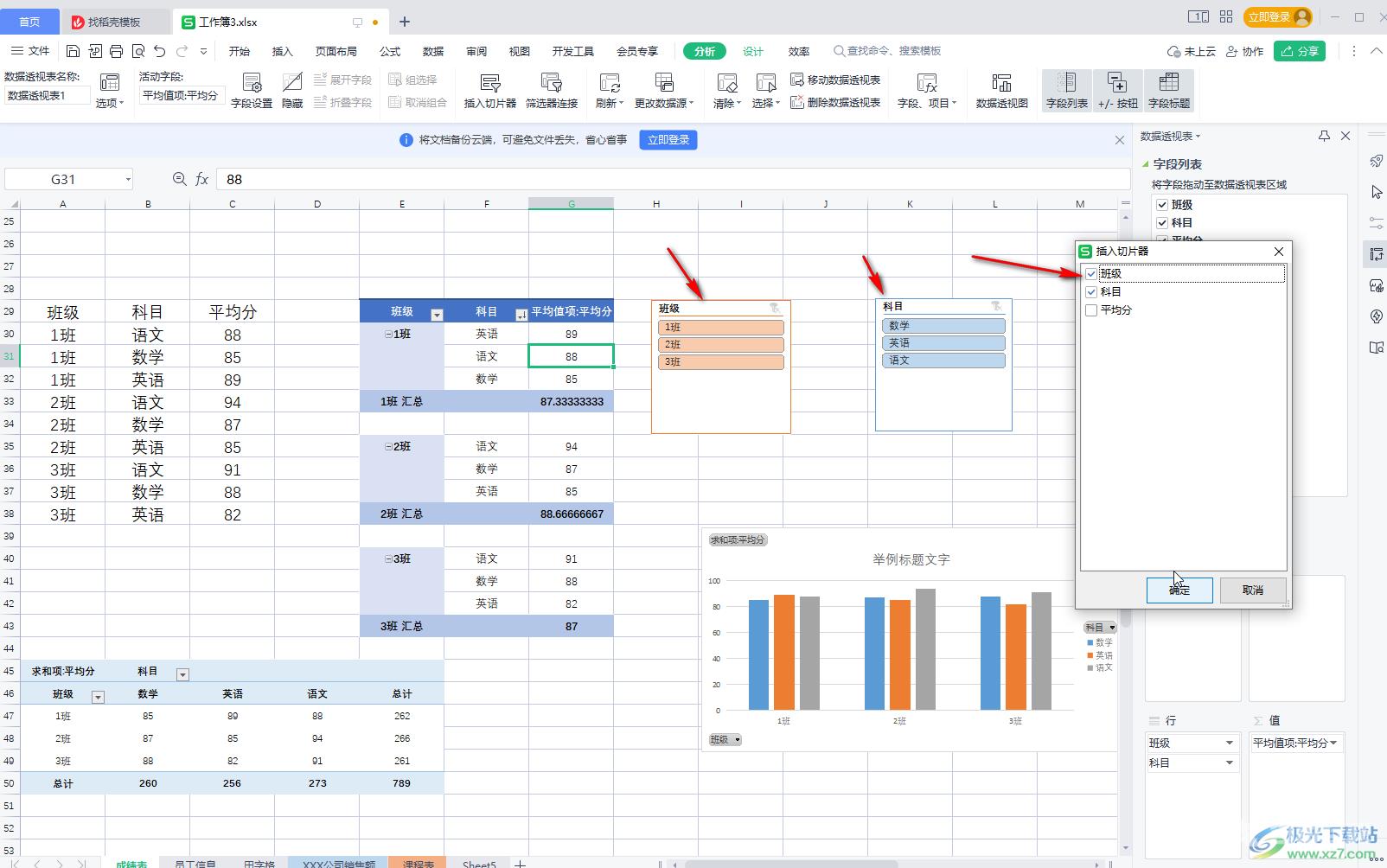
Task: Open the 文件 (File) menu
Action: 31,51
